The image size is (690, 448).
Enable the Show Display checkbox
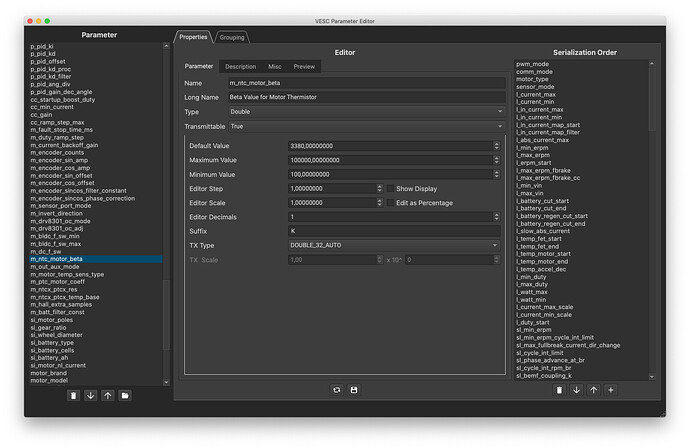click(390, 188)
